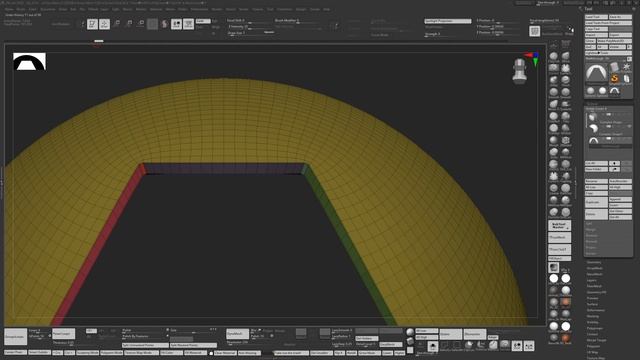Toggle the Polypaint Mode button

coord(111,353)
